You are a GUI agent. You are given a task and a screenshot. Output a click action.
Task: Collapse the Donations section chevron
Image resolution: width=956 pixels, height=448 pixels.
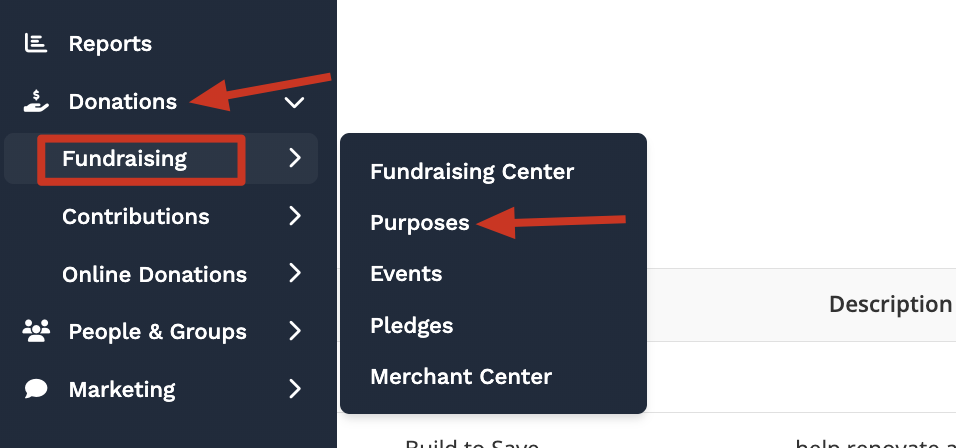[293, 101]
